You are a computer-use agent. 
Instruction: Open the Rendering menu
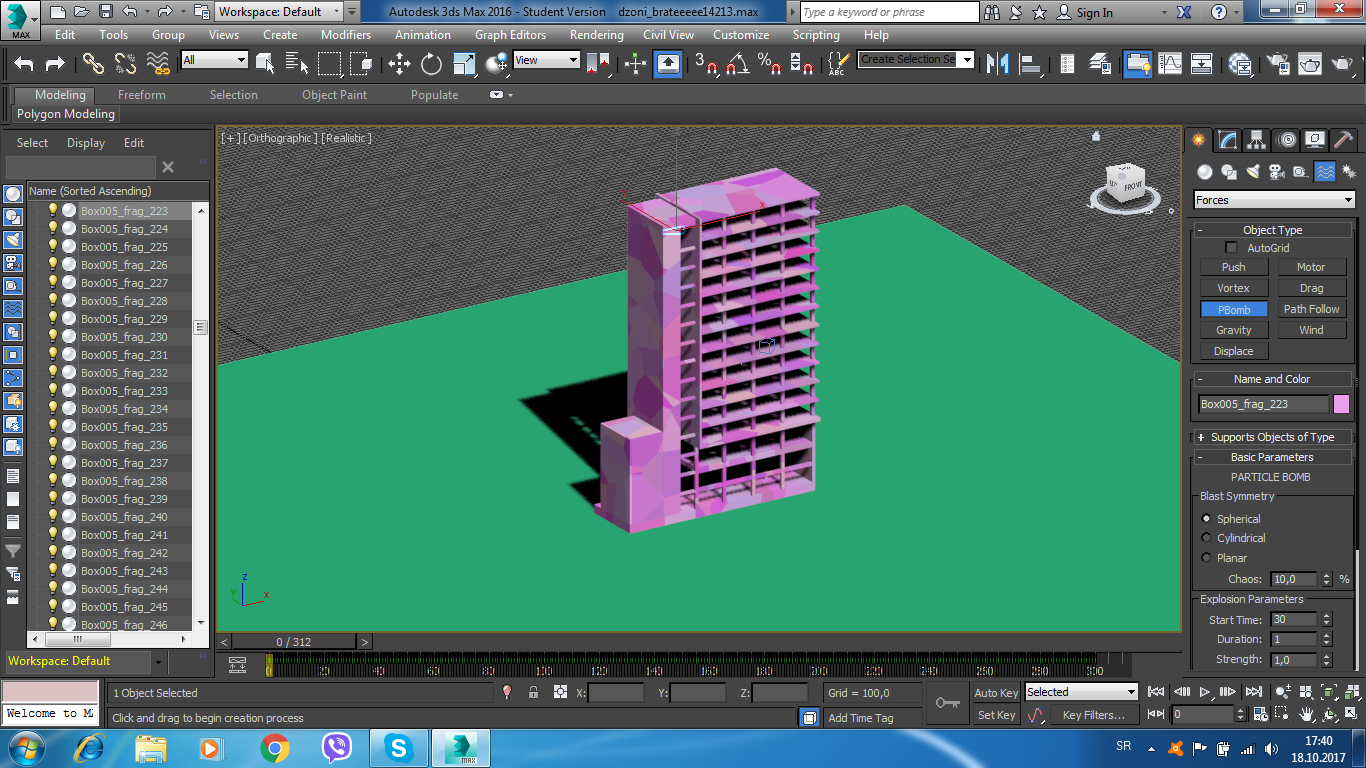tap(597, 34)
